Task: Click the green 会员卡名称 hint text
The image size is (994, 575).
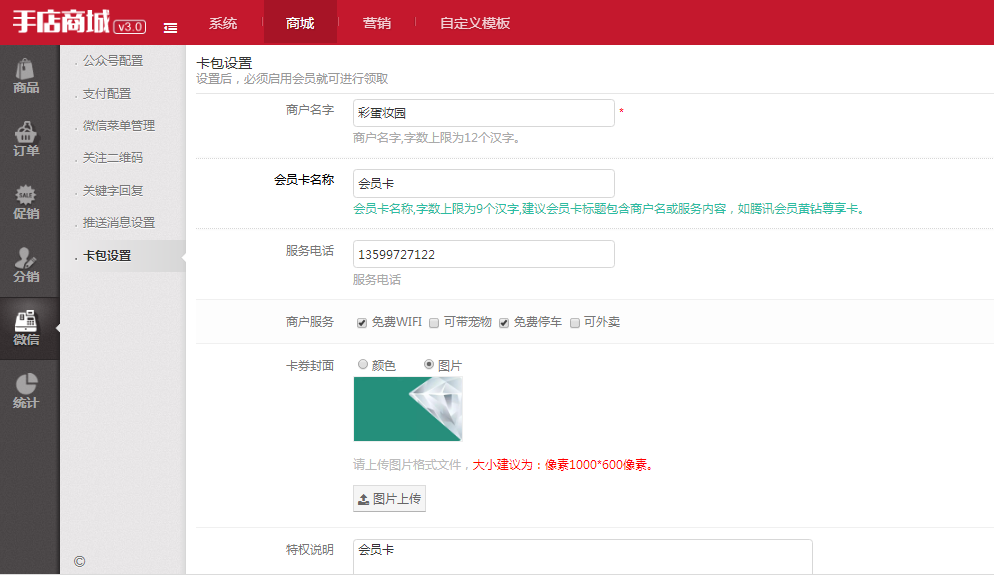Action: point(609,209)
